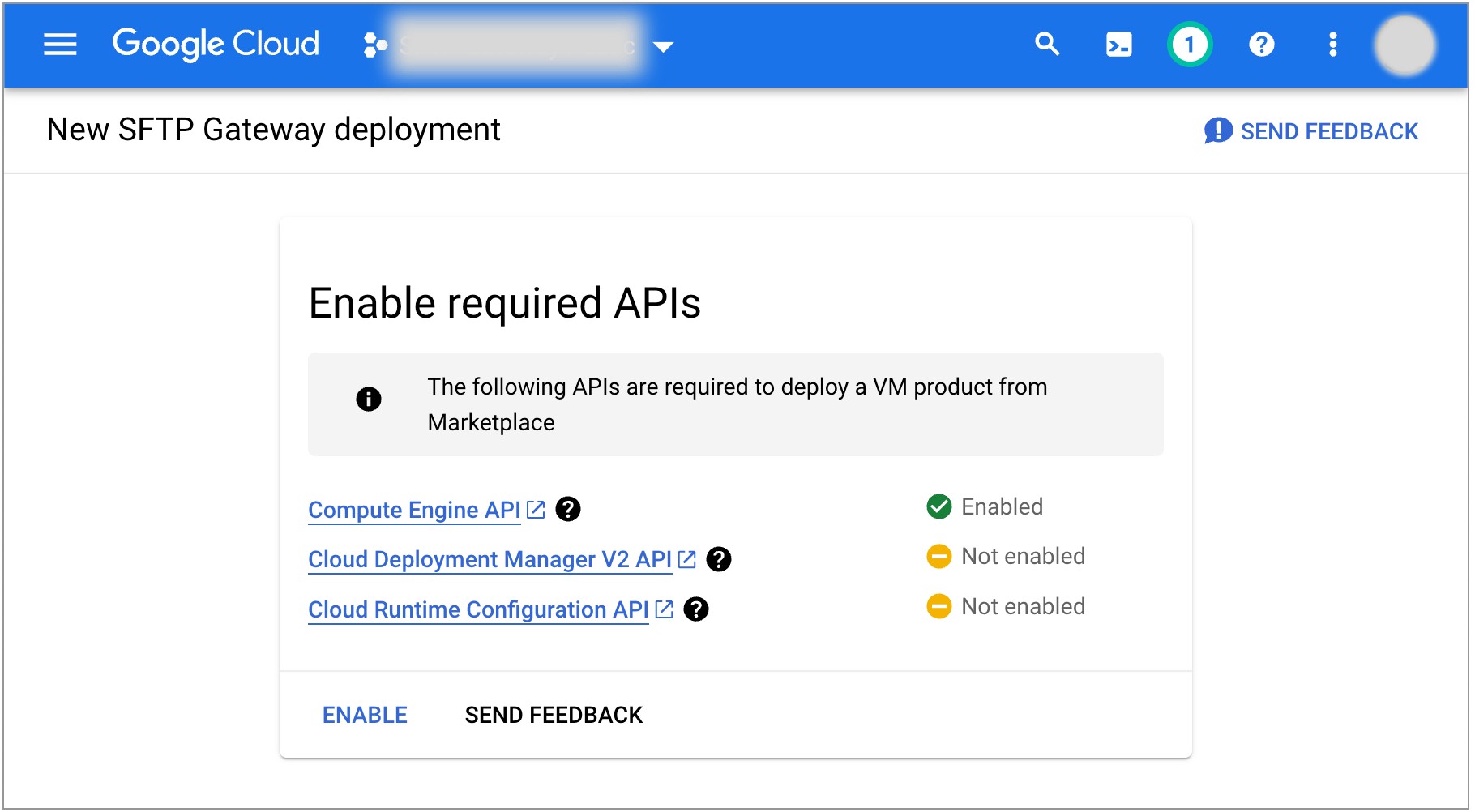Click Not enabled icon for Runtime Configuration
Viewport: 1475px width, 812px height.
click(938, 606)
